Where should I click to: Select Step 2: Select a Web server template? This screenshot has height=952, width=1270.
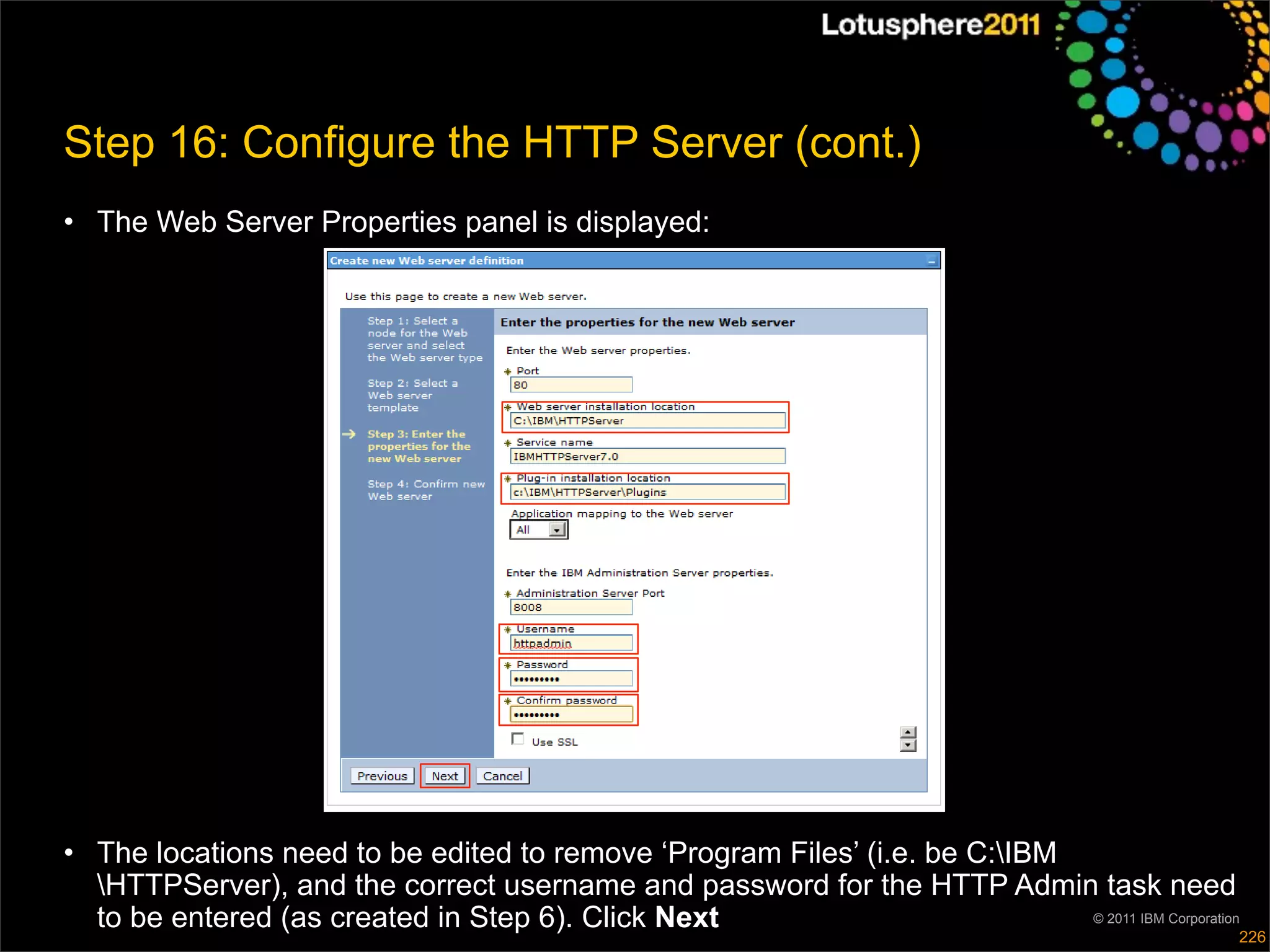coord(412,395)
